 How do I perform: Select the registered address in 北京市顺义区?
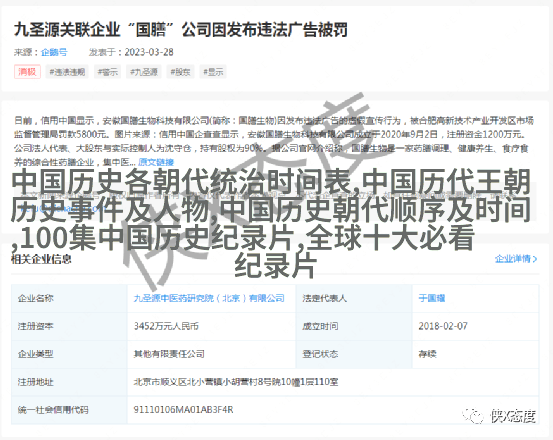[x=236, y=382]
